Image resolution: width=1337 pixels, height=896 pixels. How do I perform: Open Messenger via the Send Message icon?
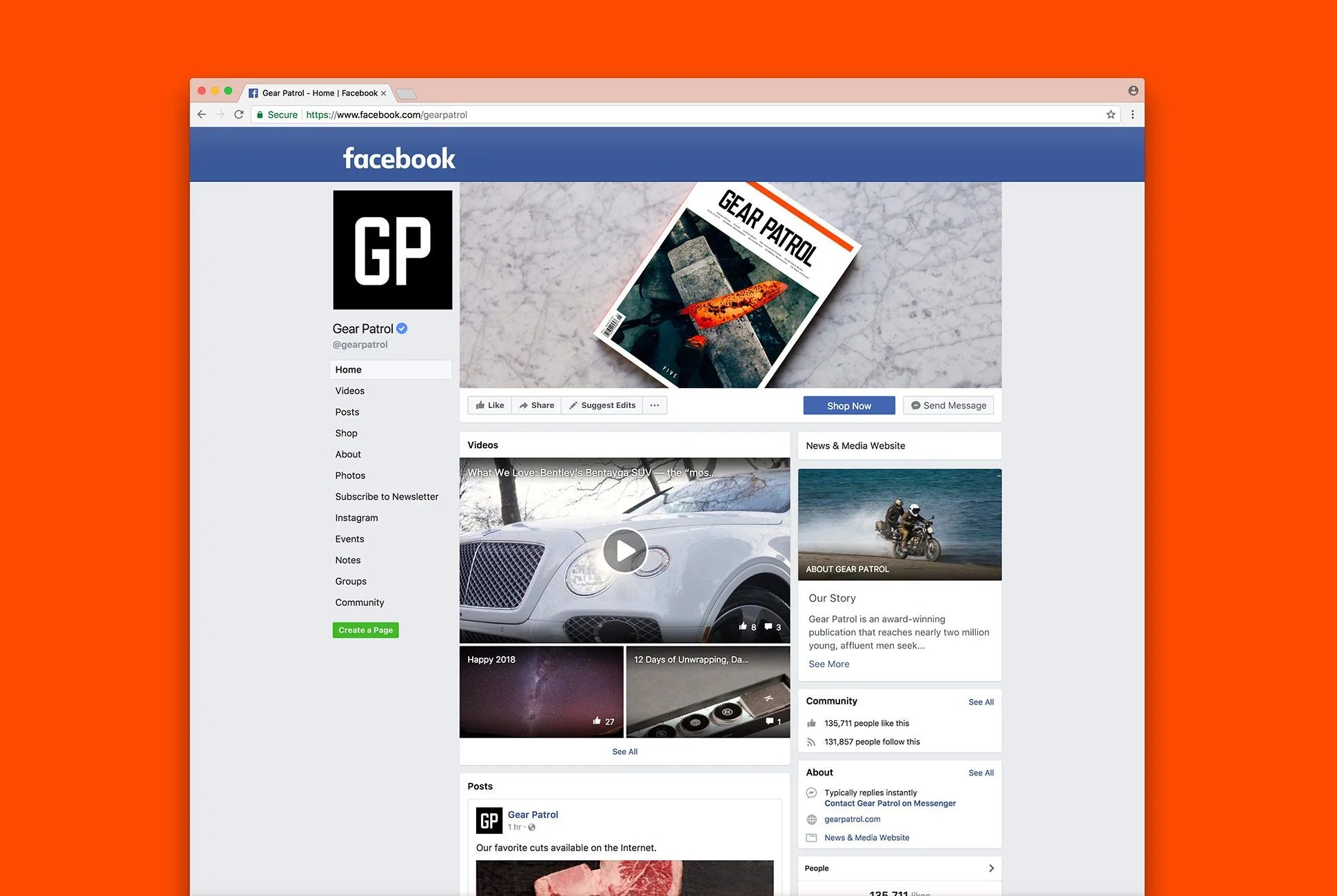point(915,405)
